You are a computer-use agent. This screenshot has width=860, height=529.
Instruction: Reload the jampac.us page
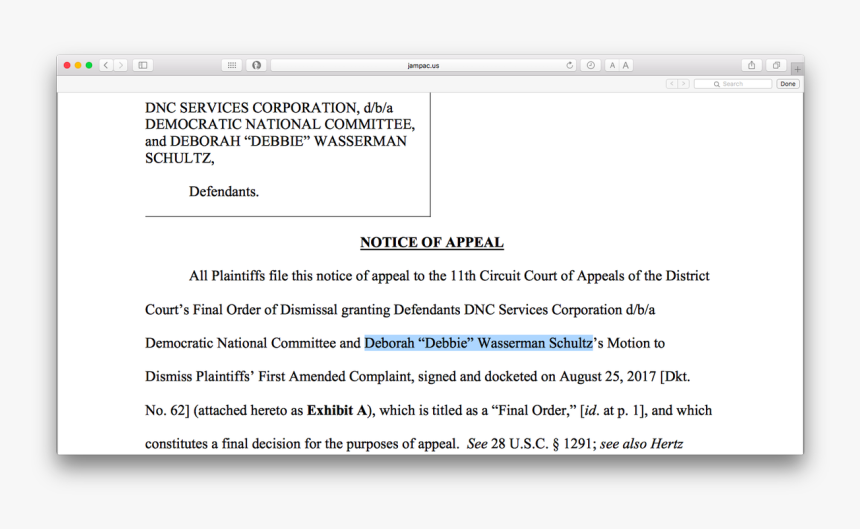569,65
